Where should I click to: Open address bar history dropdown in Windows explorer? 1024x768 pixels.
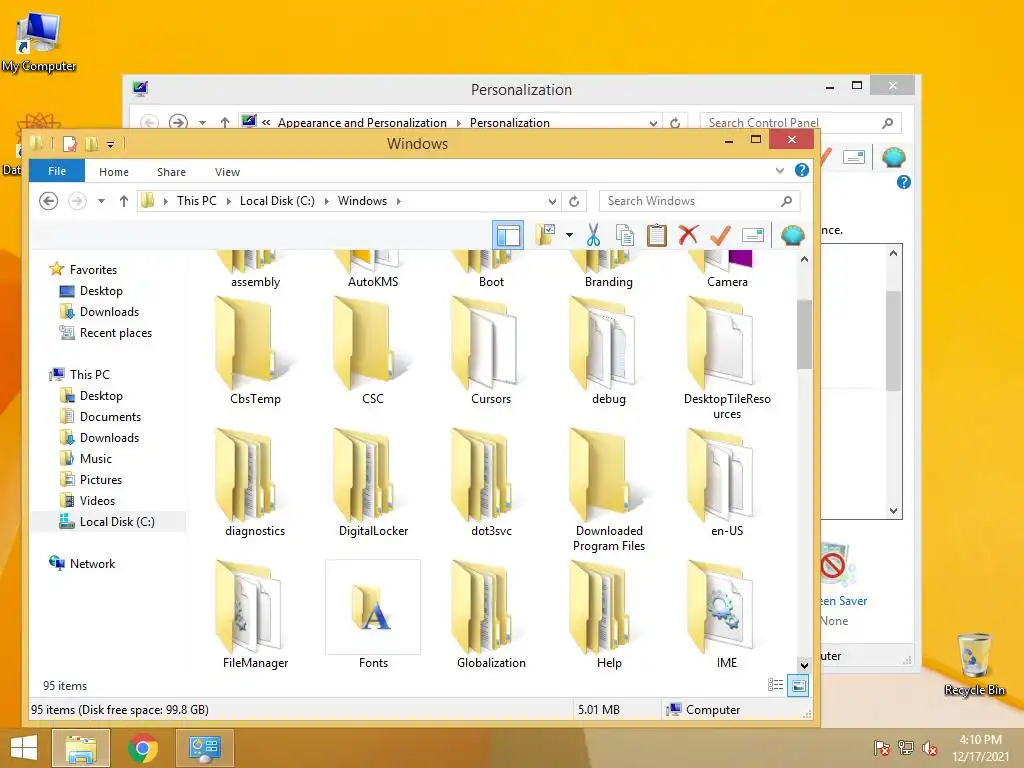[552, 201]
